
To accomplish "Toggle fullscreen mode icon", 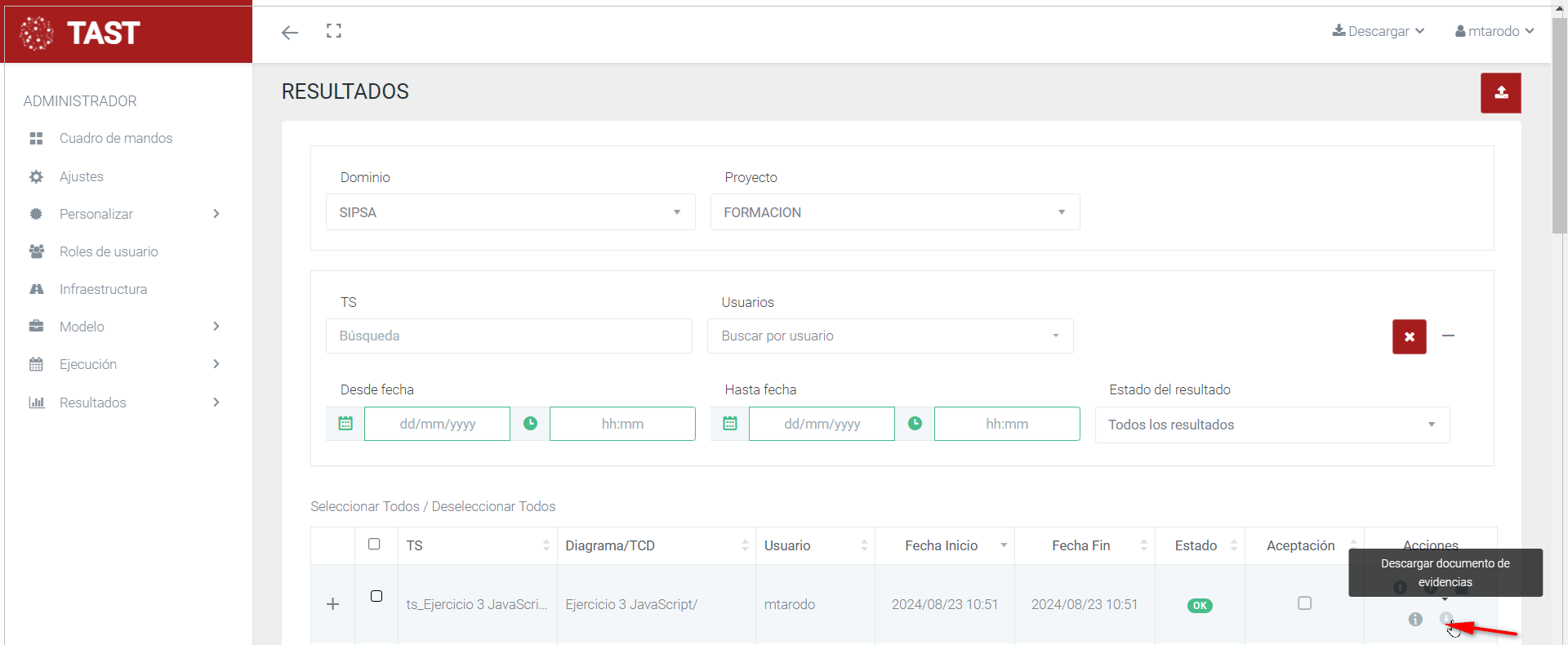I will coord(333,31).
